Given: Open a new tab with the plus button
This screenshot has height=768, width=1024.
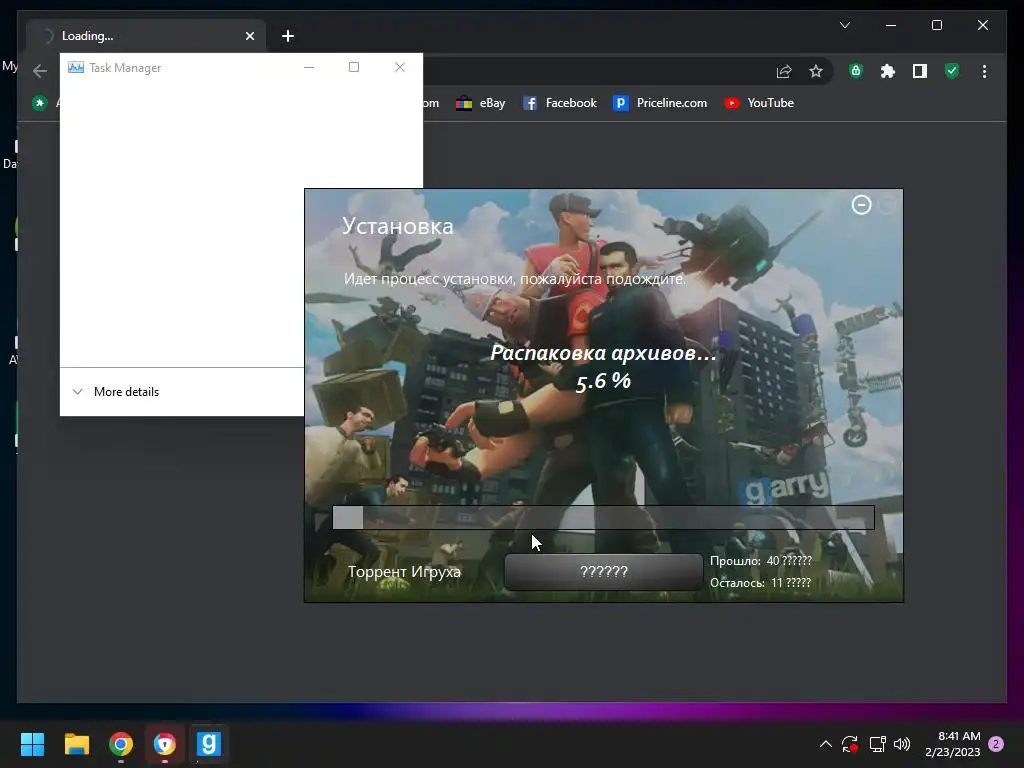Looking at the screenshot, I should pyautogui.click(x=288, y=36).
